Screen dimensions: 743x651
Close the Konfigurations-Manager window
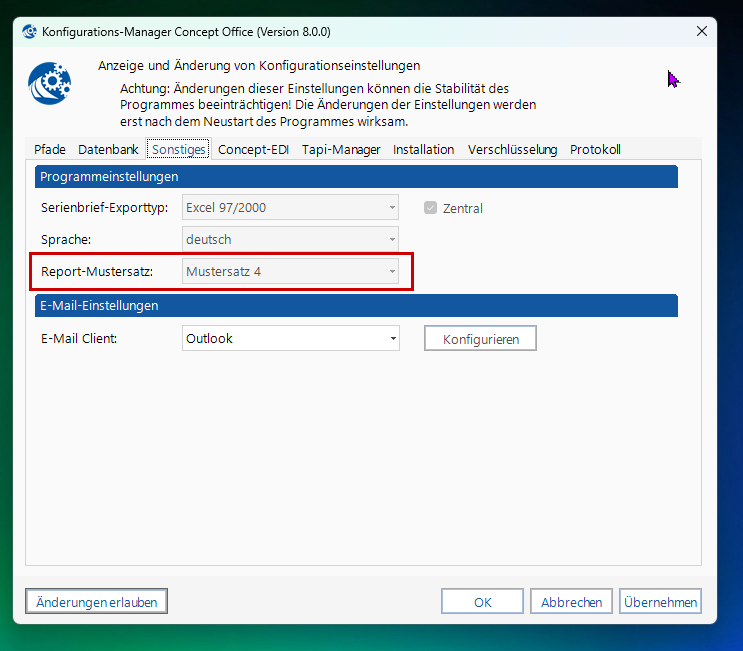pos(702,31)
